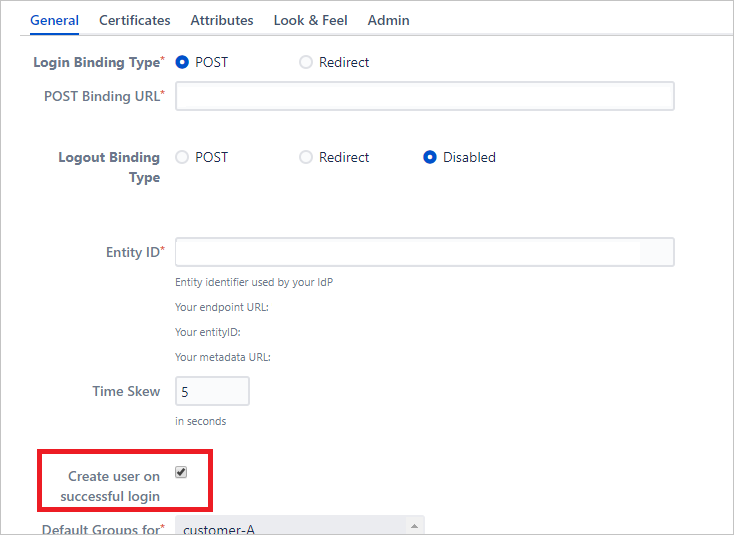
Task: Click 'Your metadata URL:' text
Action: (223, 358)
